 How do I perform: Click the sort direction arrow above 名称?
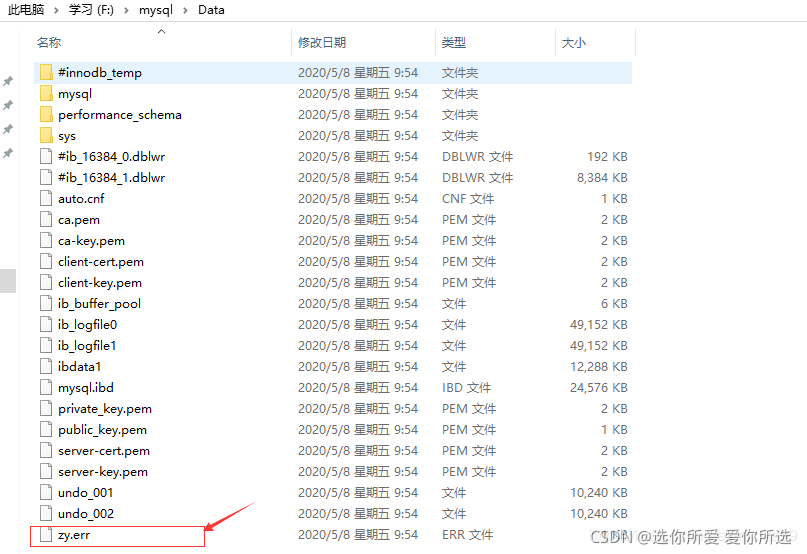pyautogui.click(x=162, y=31)
